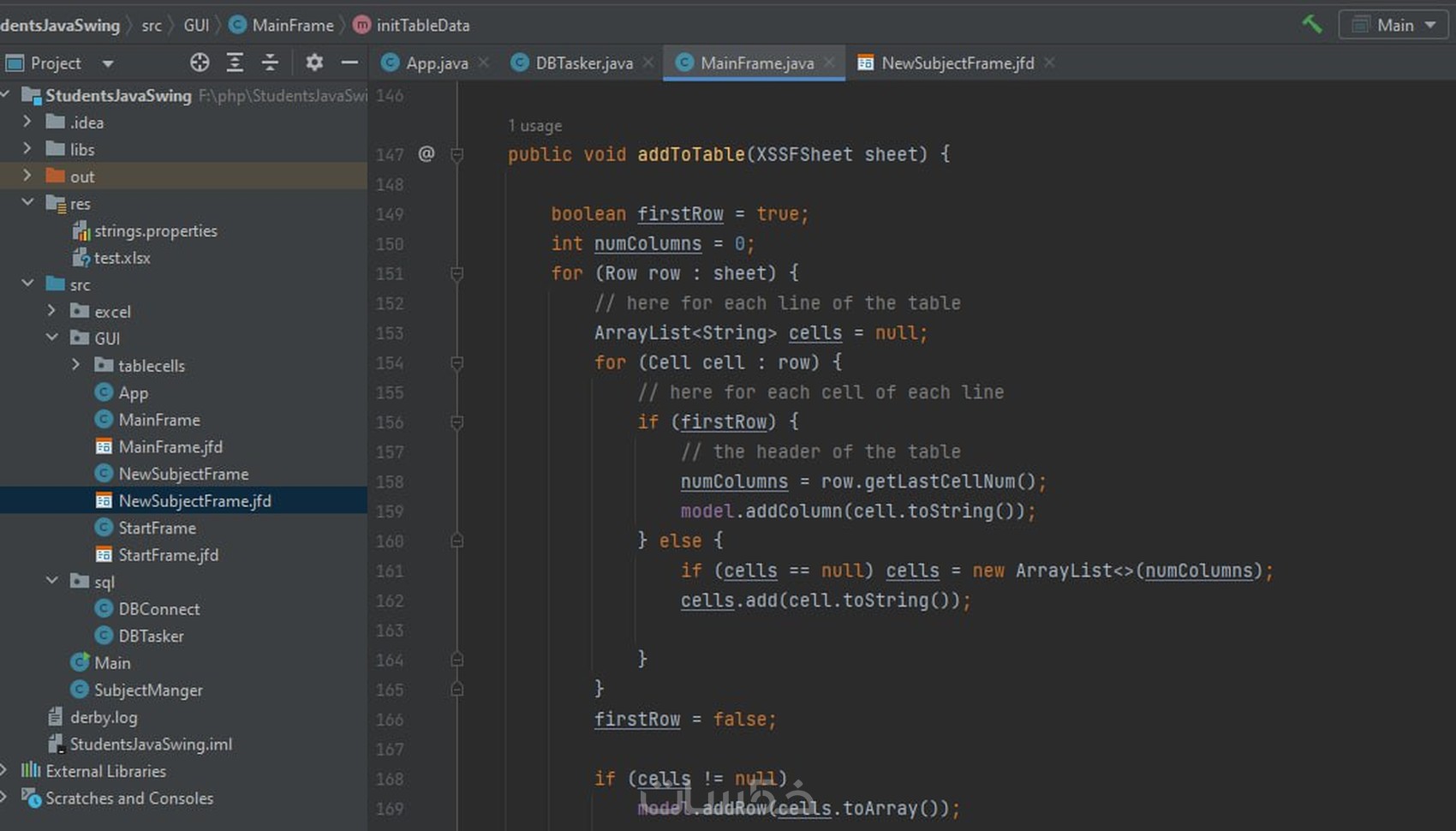Click the Expand All icon in Project toolbar
Image resolution: width=1456 pixels, height=831 pixels.
point(235,62)
